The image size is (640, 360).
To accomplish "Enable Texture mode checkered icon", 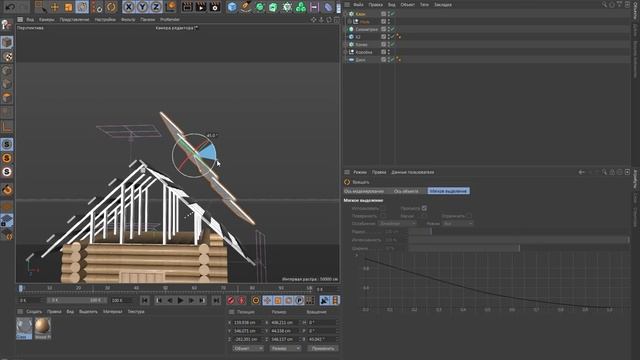I will pyautogui.click(x=7, y=56).
